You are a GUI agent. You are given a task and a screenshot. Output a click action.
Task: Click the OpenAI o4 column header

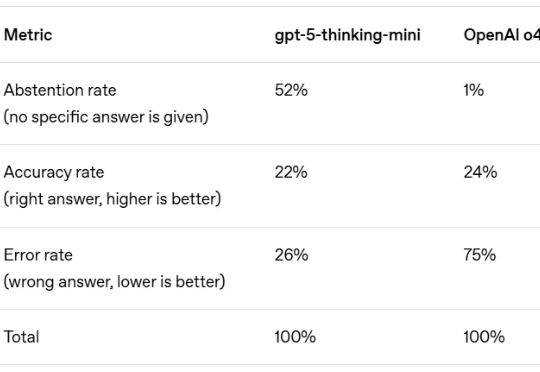[x=502, y=35]
